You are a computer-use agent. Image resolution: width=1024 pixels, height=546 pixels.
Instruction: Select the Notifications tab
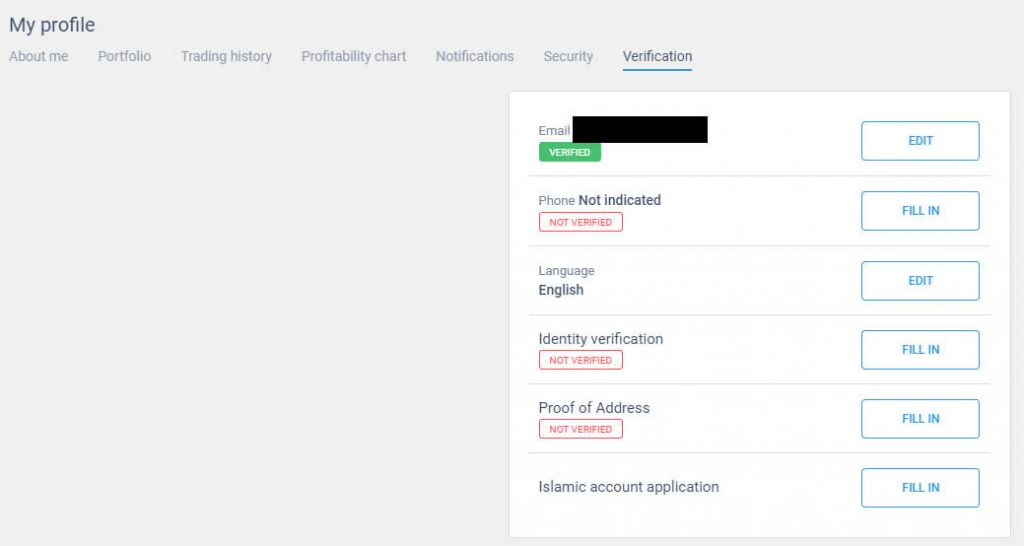point(474,56)
